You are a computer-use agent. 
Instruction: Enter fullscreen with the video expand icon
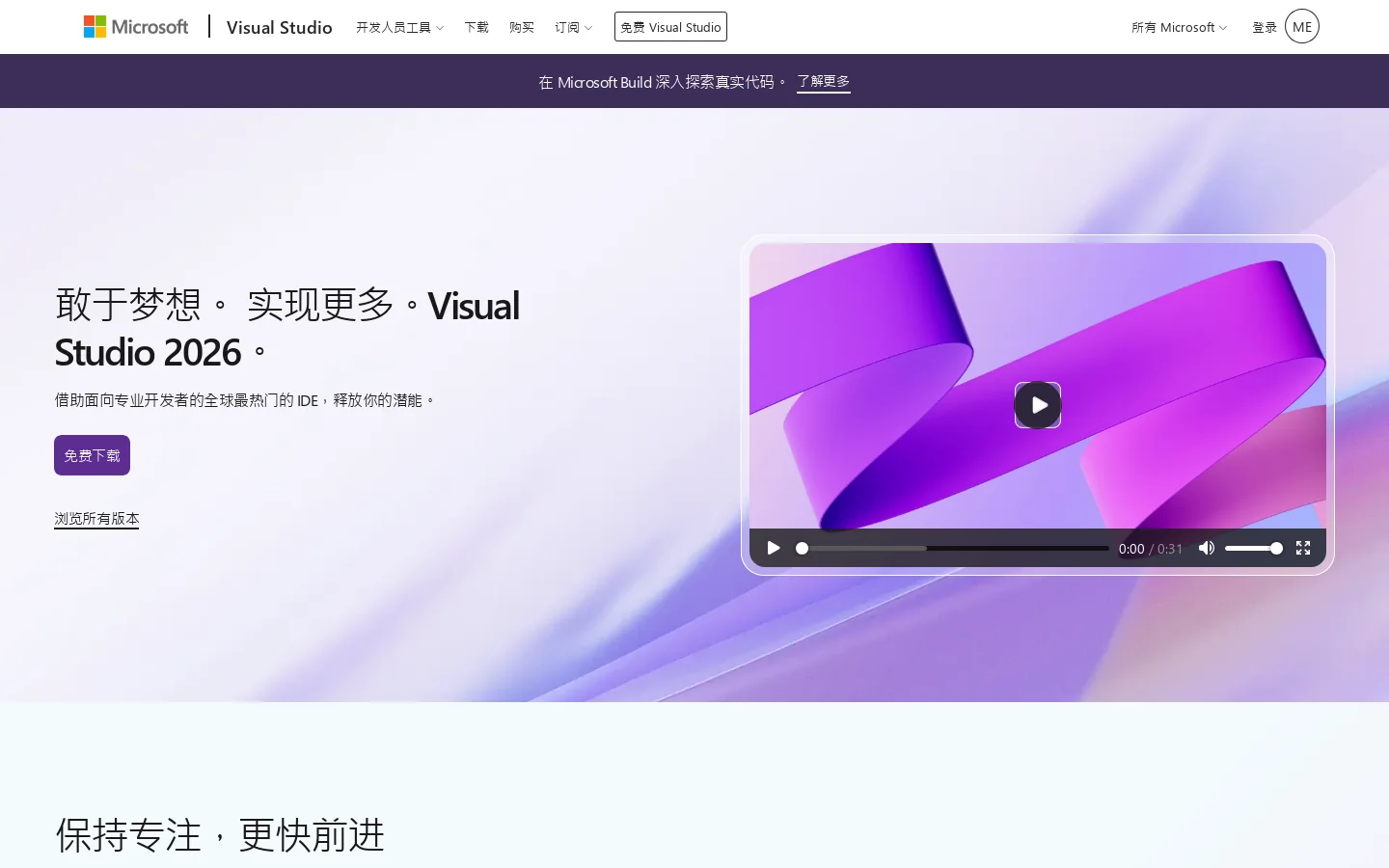(x=1303, y=548)
